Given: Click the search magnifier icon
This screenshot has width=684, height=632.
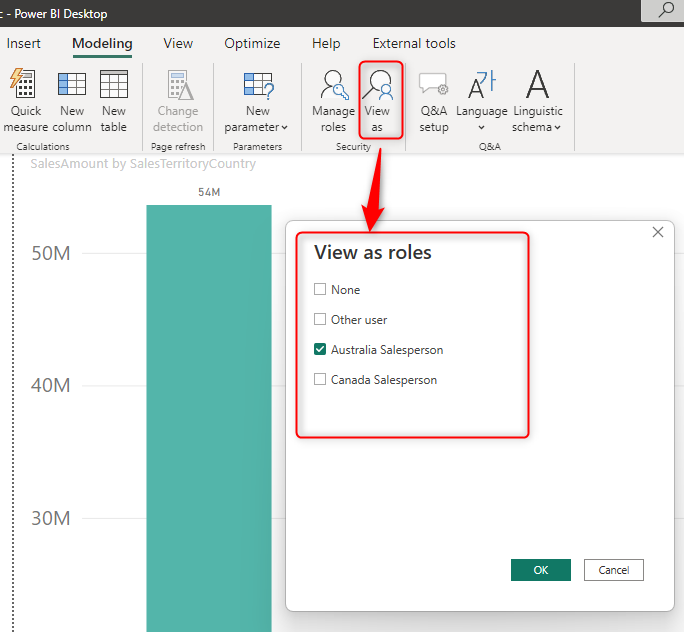Looking at the screenshot, I should point(664,11).
